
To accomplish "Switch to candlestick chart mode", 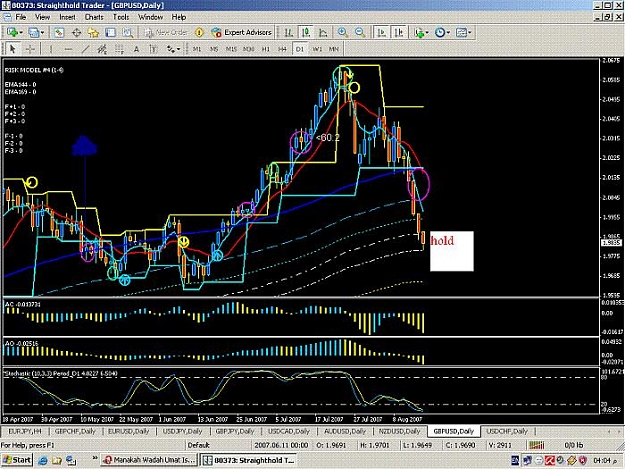I will (306, 33).
